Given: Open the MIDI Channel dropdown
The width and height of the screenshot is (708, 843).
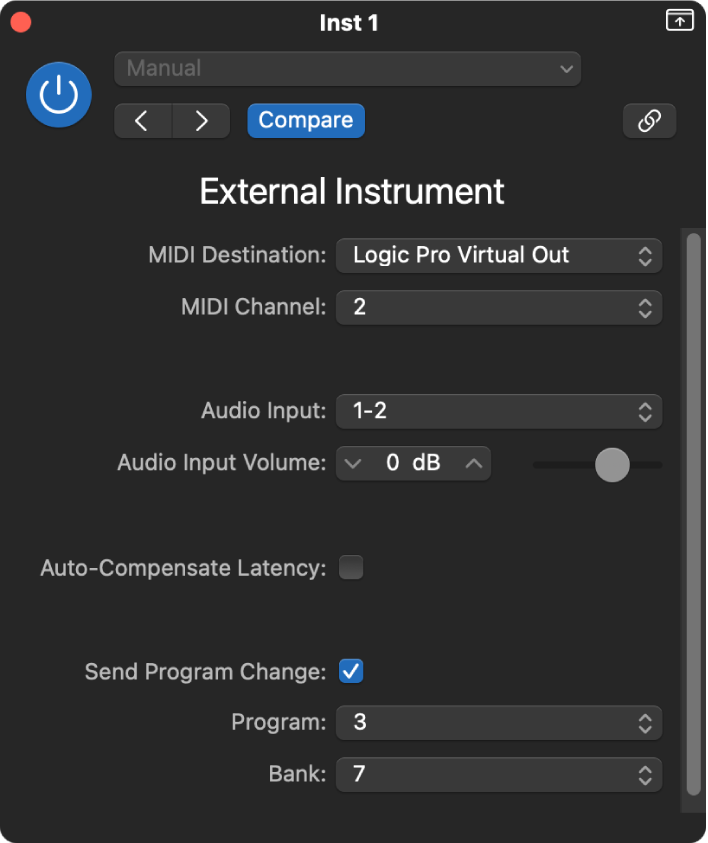Looking at the screenshot, I should click(499, 307).
